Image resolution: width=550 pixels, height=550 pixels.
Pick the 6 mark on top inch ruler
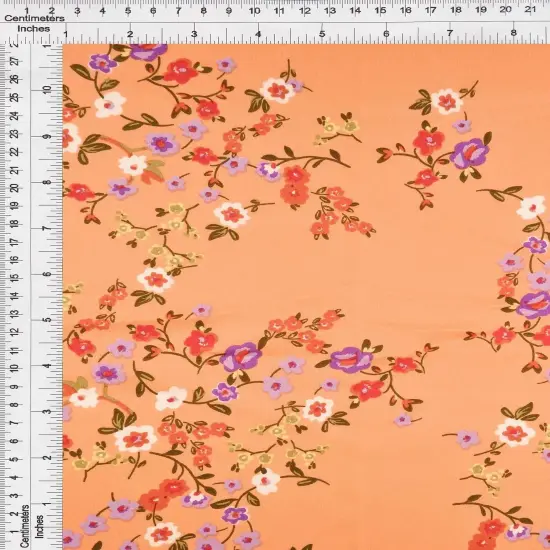(x=386, y=34)
